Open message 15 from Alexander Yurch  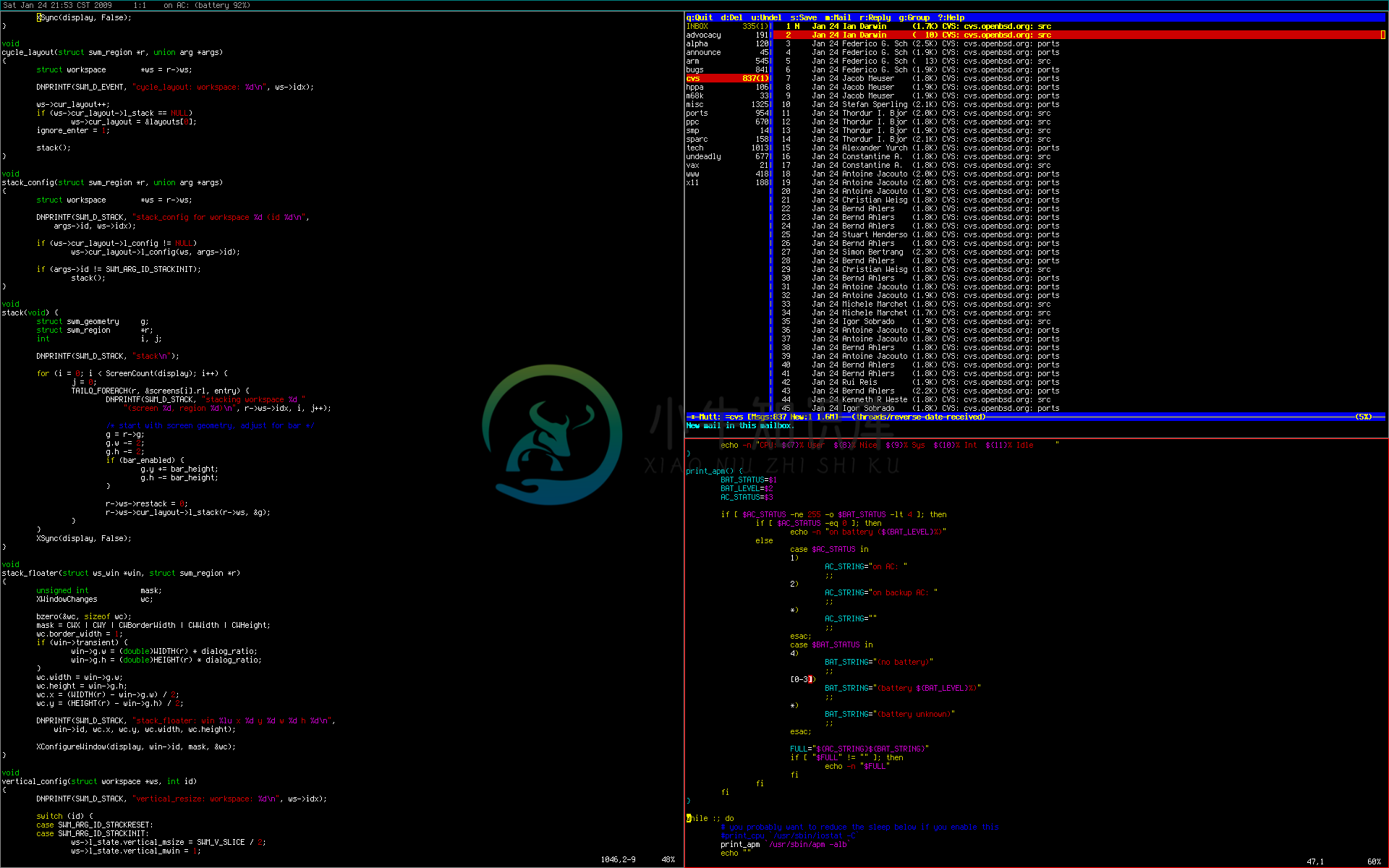[x=920, y=148]
